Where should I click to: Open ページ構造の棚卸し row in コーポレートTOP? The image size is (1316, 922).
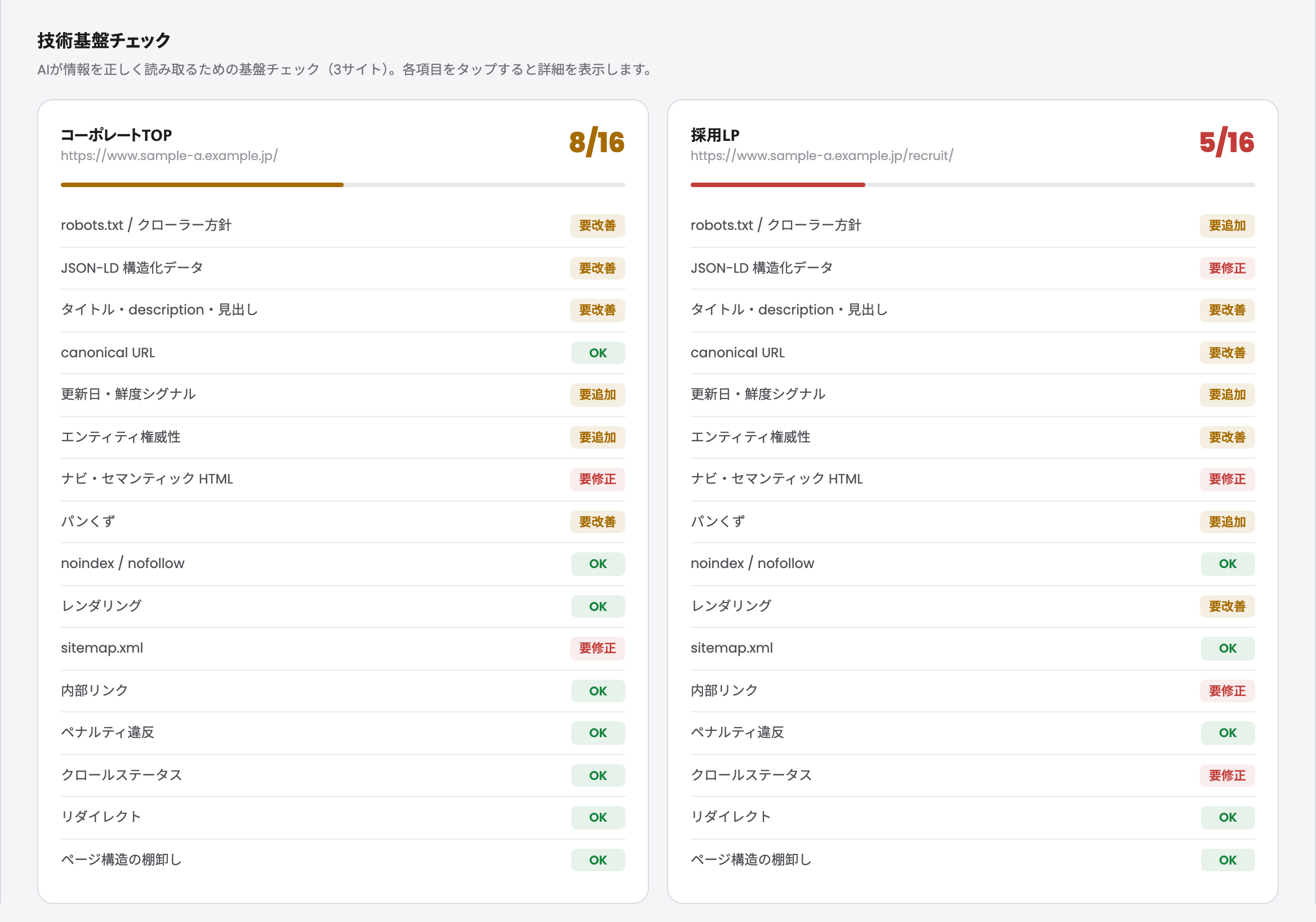343,859
